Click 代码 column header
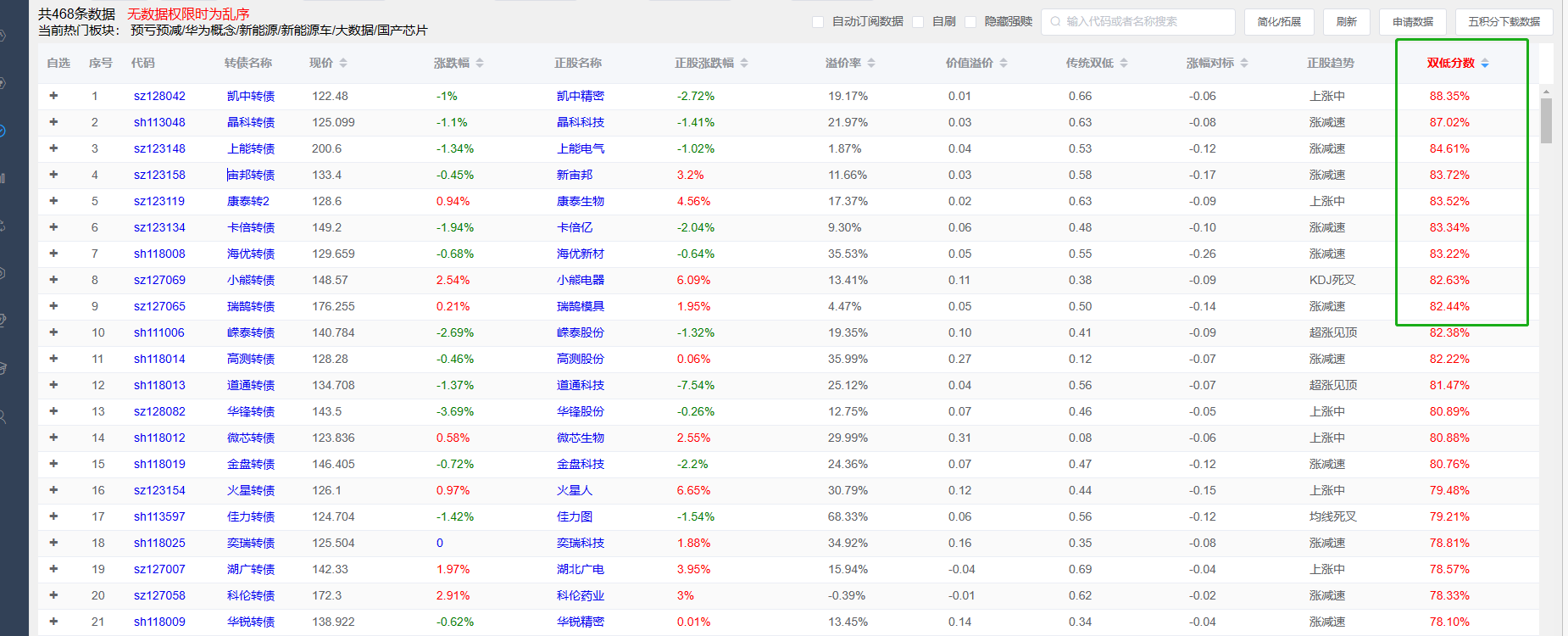Viewport: 1568px width, 636px height. point(143,63)
